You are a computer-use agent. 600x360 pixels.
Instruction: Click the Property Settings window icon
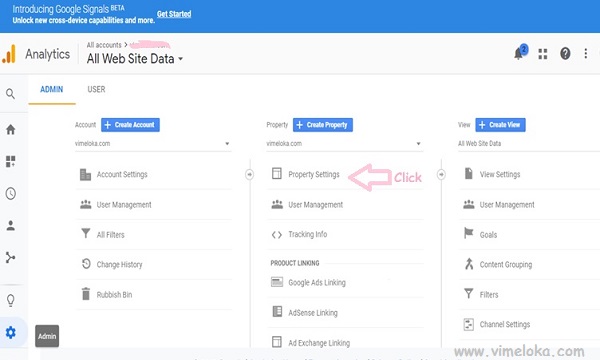277,174
